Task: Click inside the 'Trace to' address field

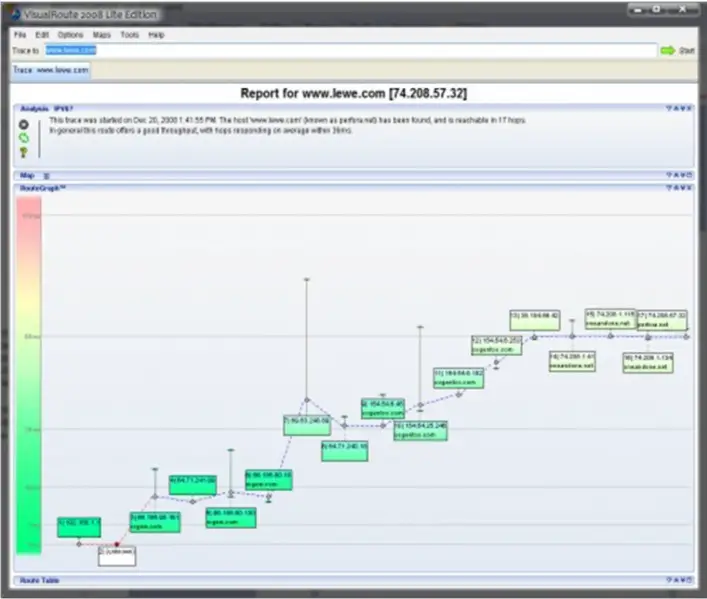Action: pos(350,50)
